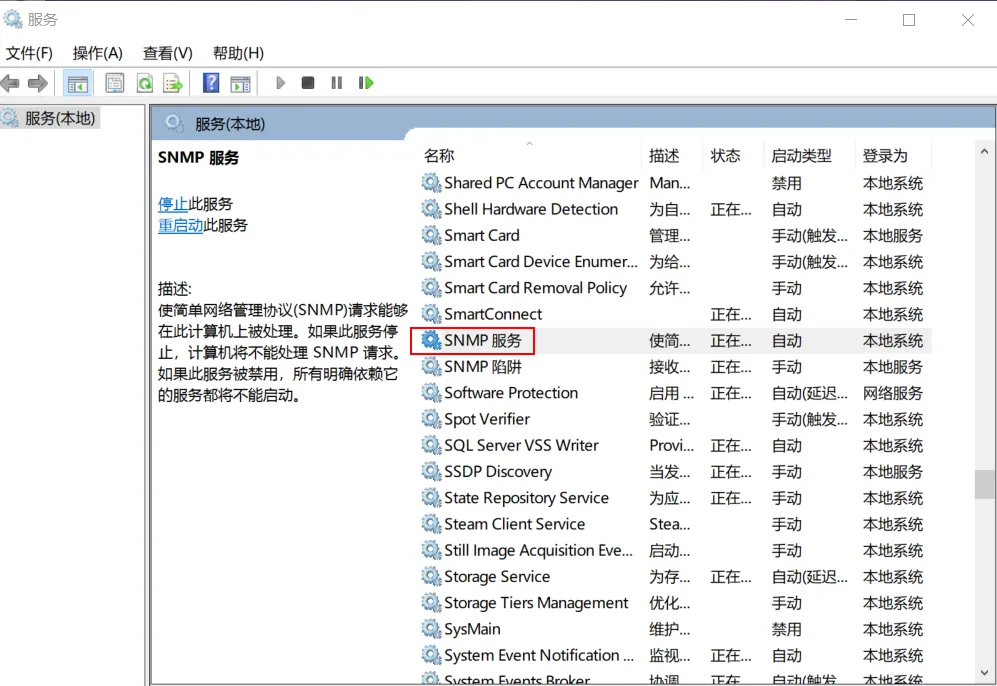997x686 pixels.
Task: Click the 停止 link to stop the service
Action: [x=173, y=204]
